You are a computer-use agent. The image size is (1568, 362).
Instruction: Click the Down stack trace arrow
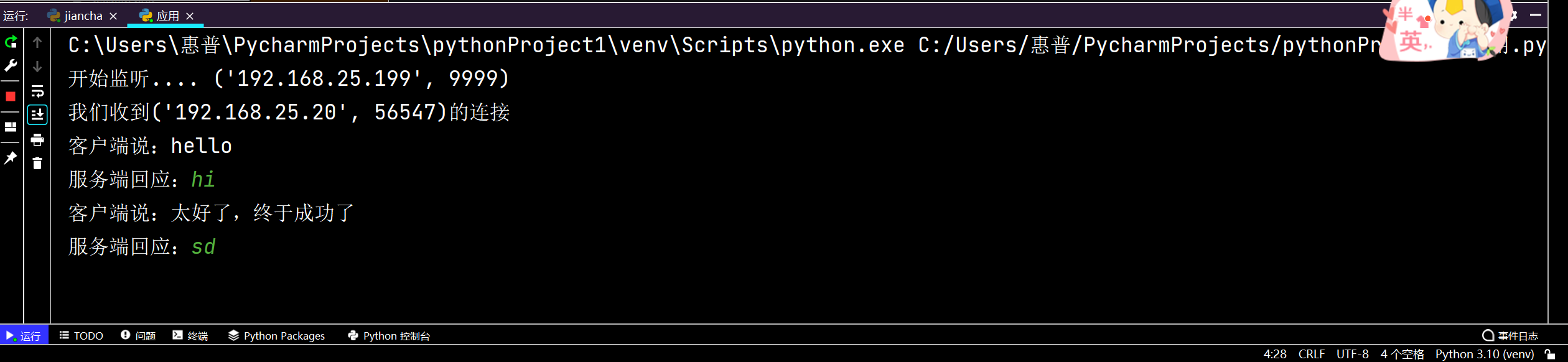coord(37,67)
